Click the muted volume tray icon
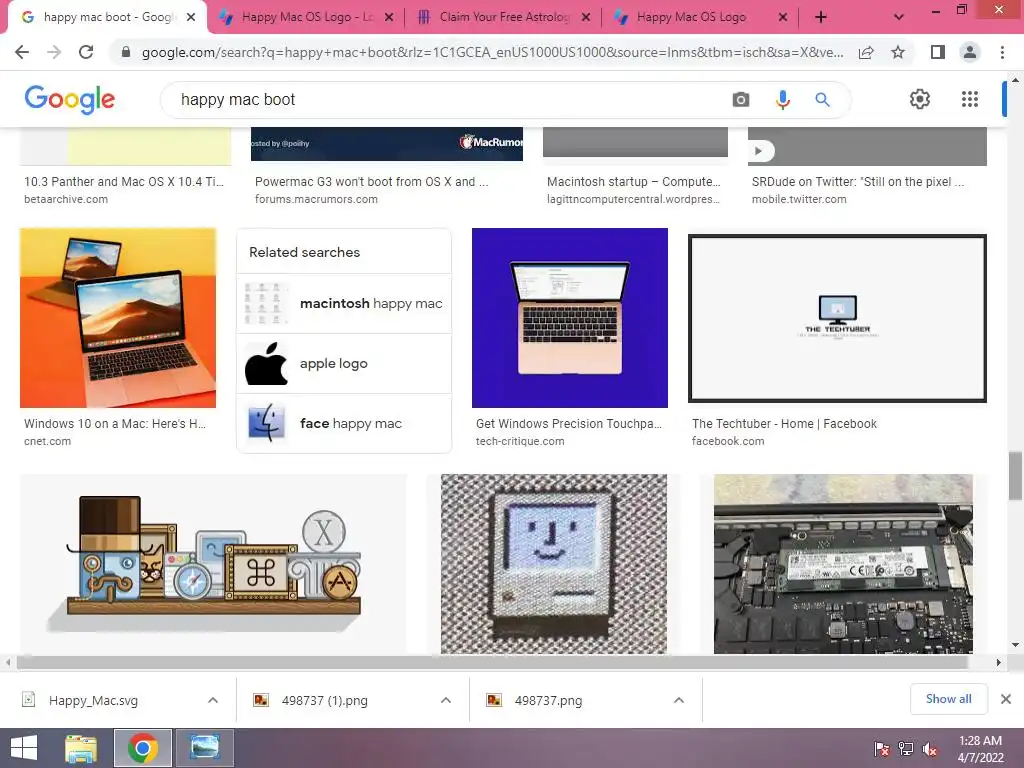The width and height of the screenshot is (1024, 768). click(x=929, y=749)
